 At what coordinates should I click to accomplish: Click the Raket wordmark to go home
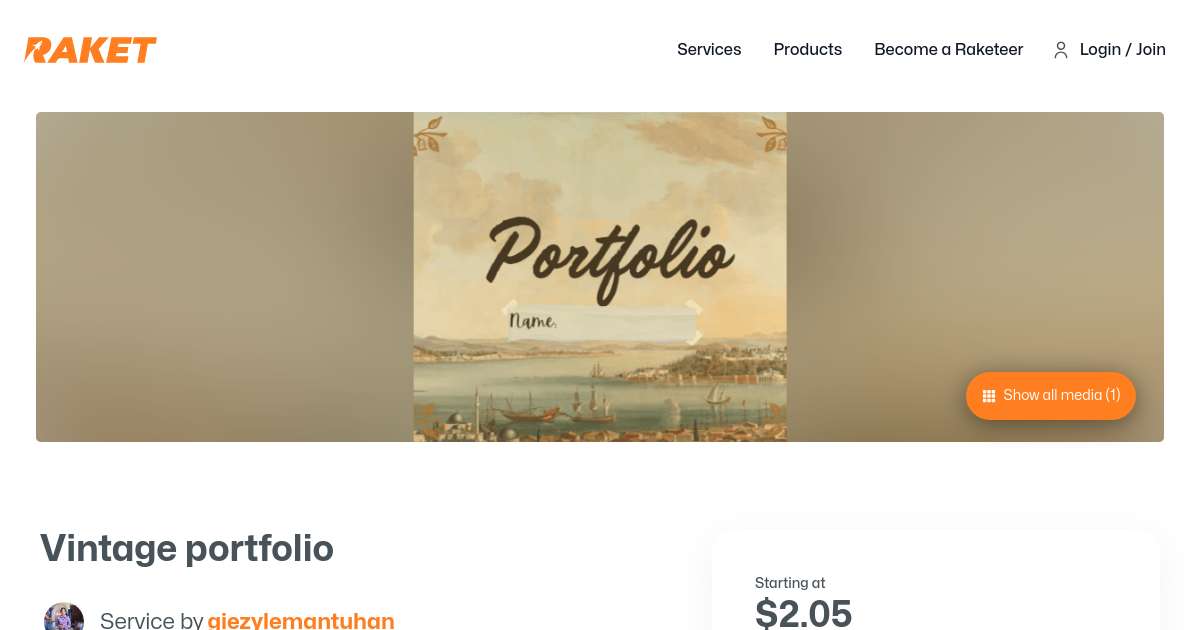pos(90,50)
